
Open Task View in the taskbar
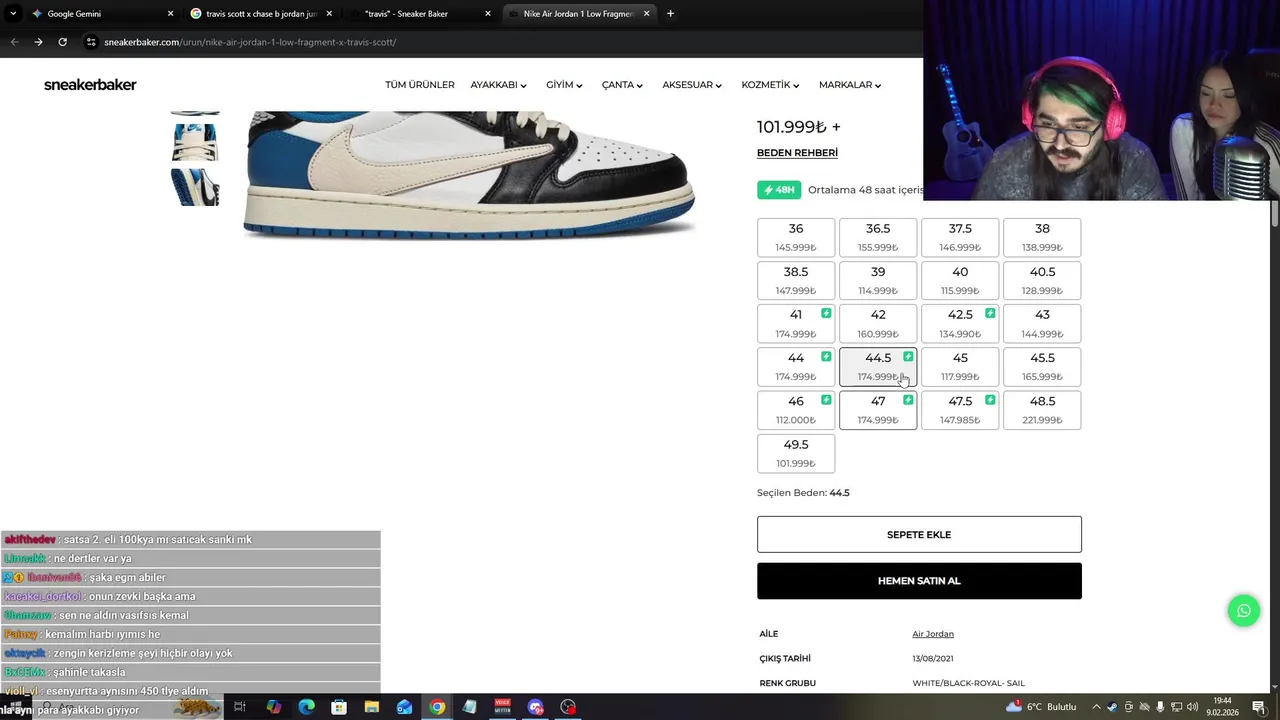[x=240, y=707]
